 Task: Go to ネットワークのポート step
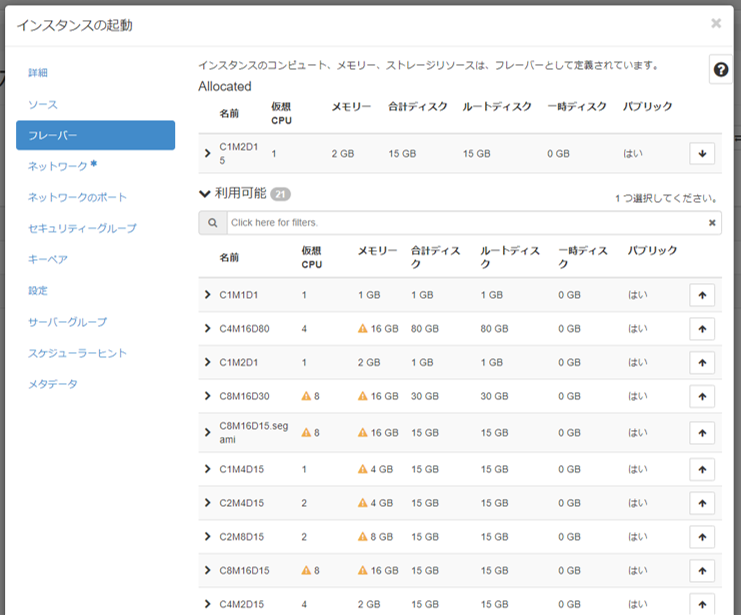pos(78,198)
